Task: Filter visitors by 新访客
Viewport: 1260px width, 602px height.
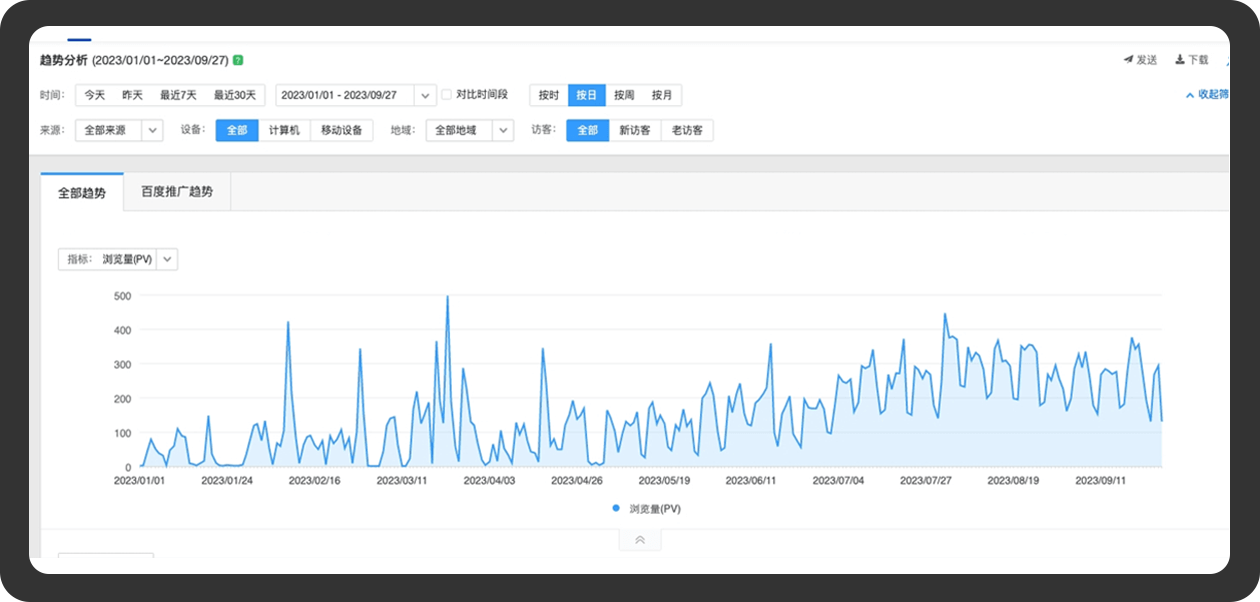Action: click(635, 130)
